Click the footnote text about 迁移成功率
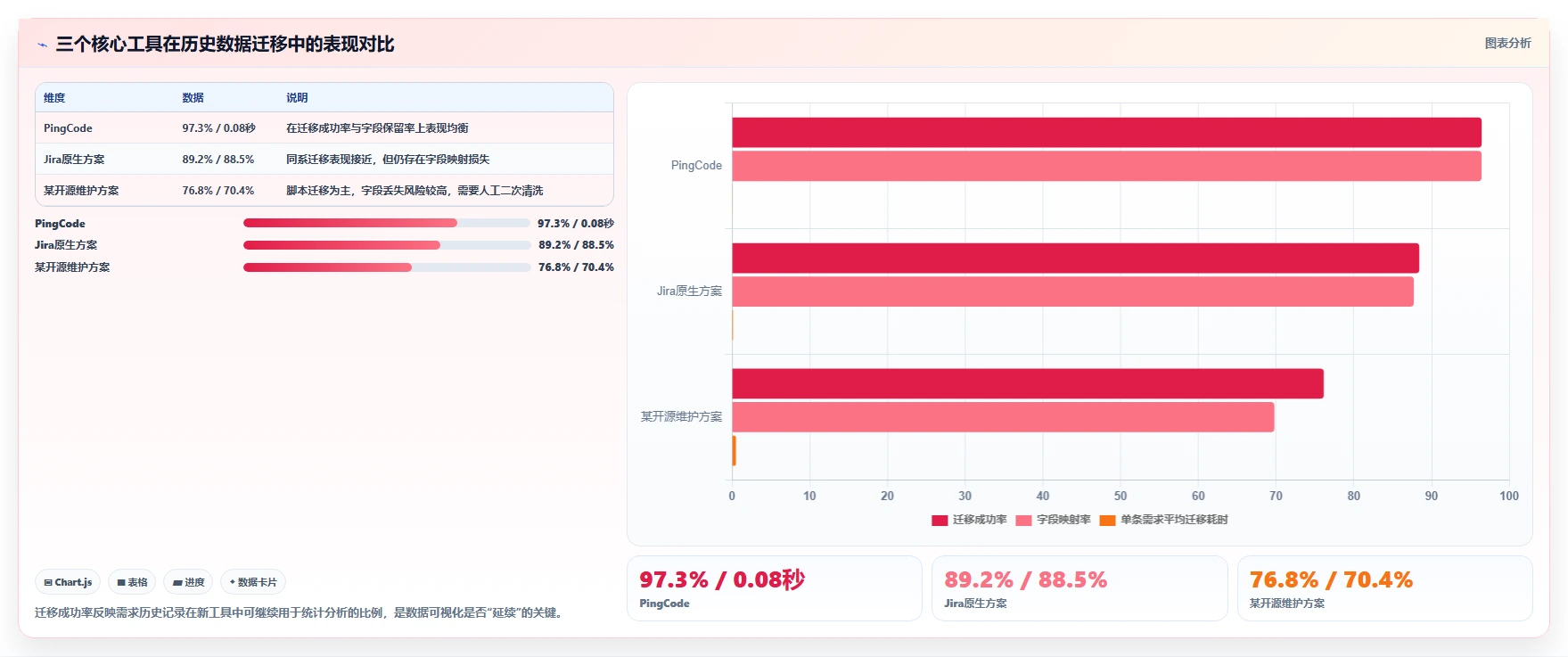 (300, 613)
